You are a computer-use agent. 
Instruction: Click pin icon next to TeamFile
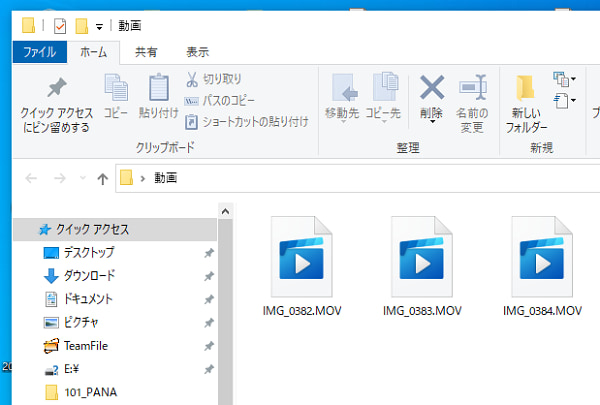tap(209, 346)
